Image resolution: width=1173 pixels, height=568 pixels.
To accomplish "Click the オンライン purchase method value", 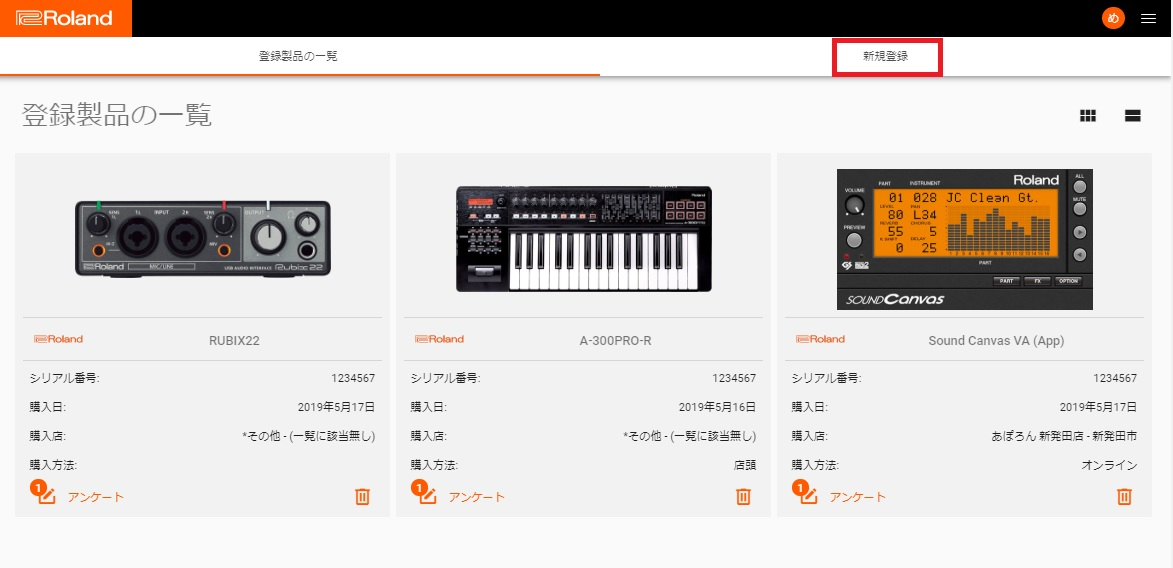I will point(1109,465).
